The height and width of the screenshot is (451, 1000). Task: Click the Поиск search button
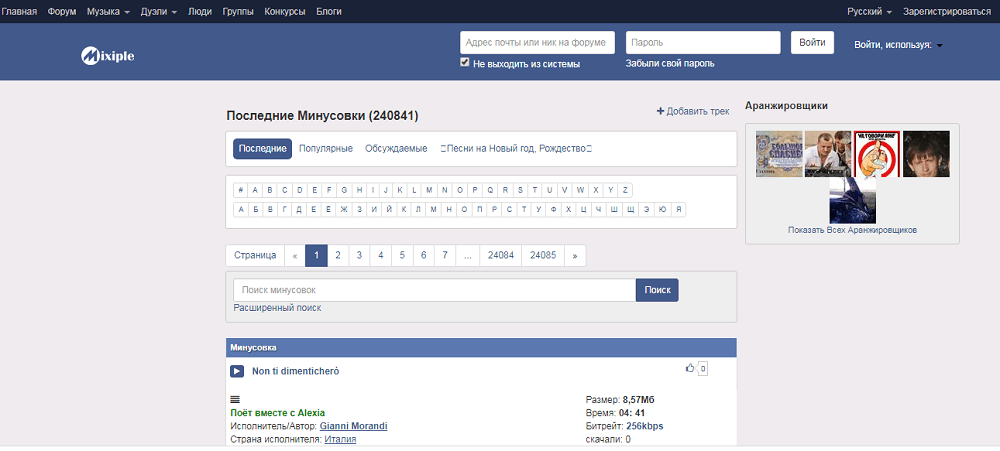pos(657,290)
